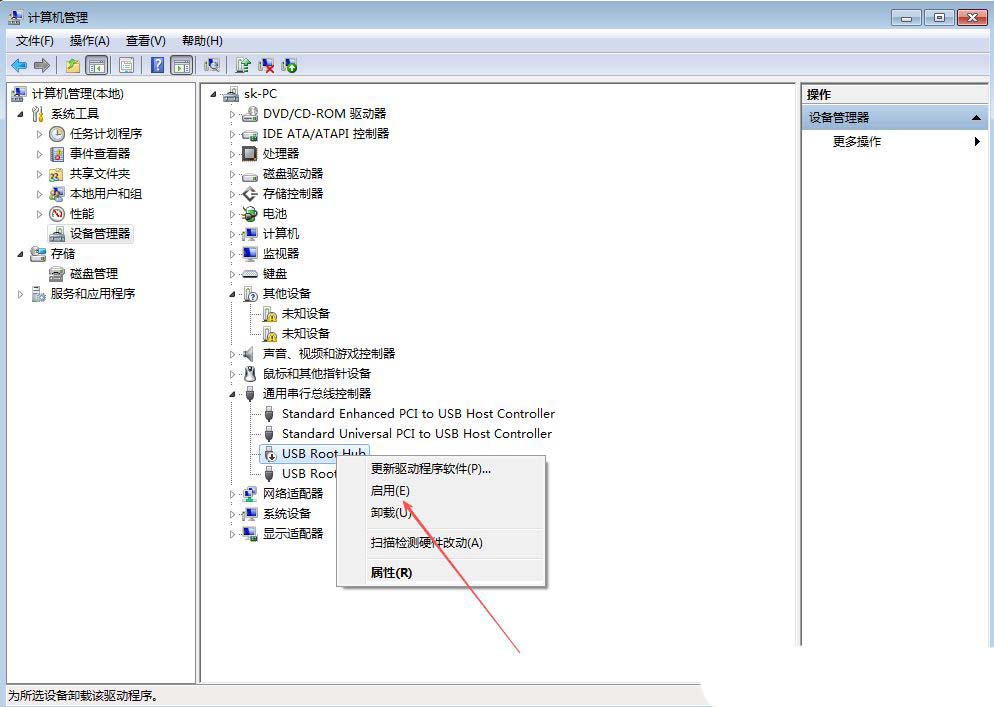Expand the DVD/CD-ROM 驱动器 node
Viewport: 994px width, 707px height.
pos(232,114)
